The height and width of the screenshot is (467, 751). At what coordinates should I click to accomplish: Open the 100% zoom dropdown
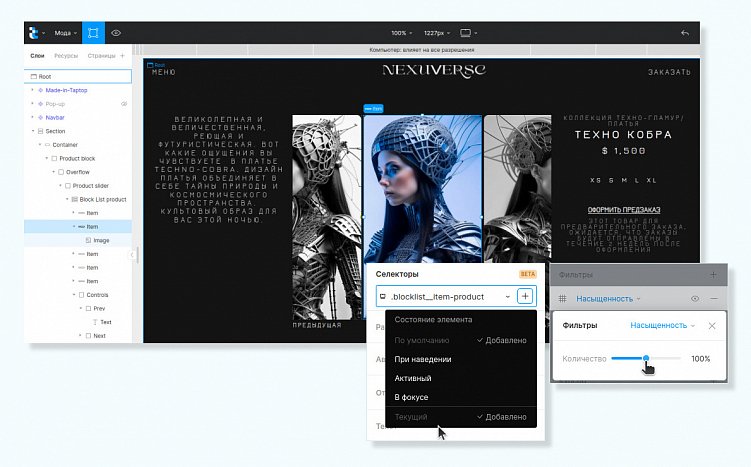402,33
